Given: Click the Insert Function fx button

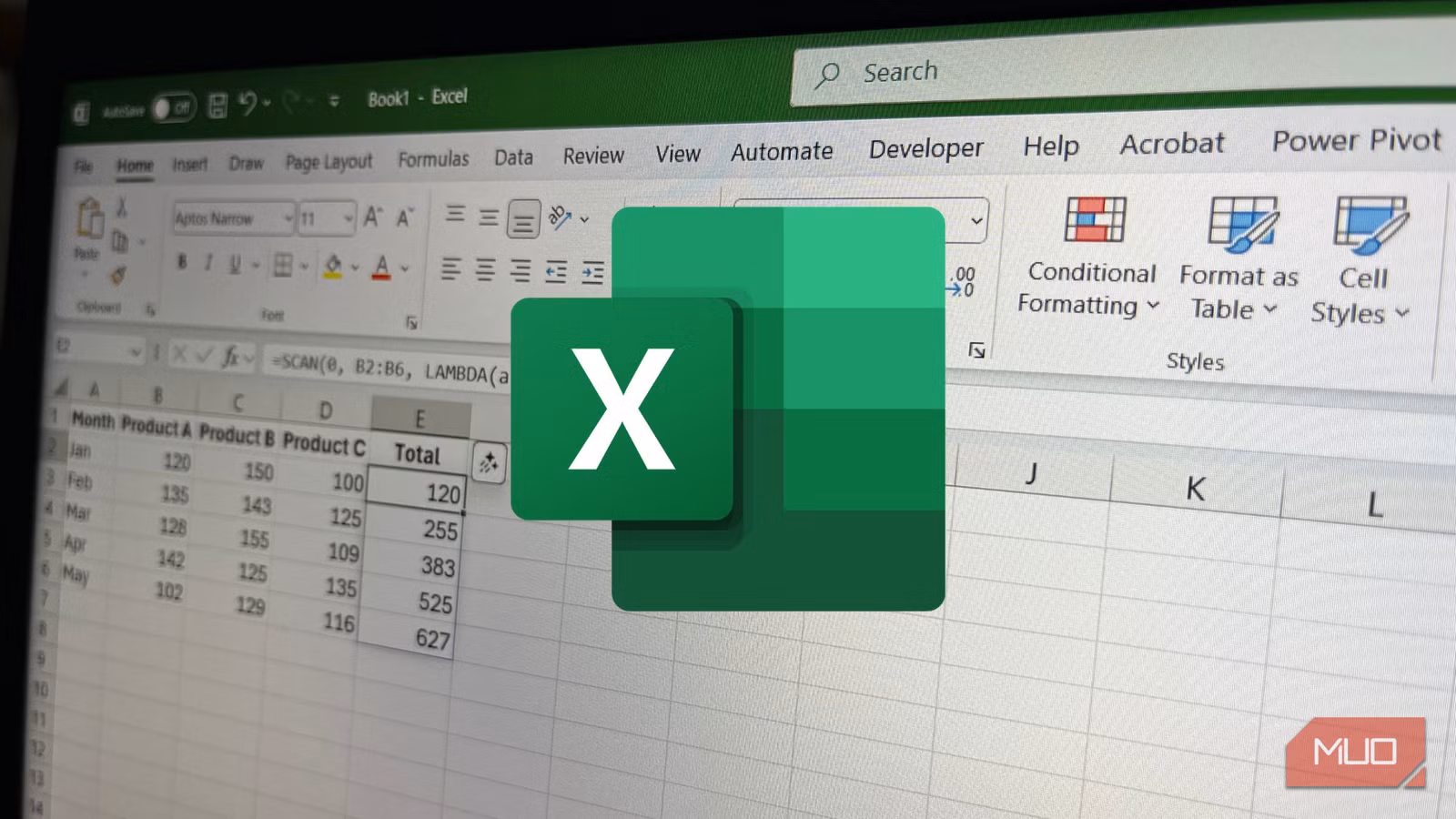Looking at the screenshot, I should pos(232,357).
